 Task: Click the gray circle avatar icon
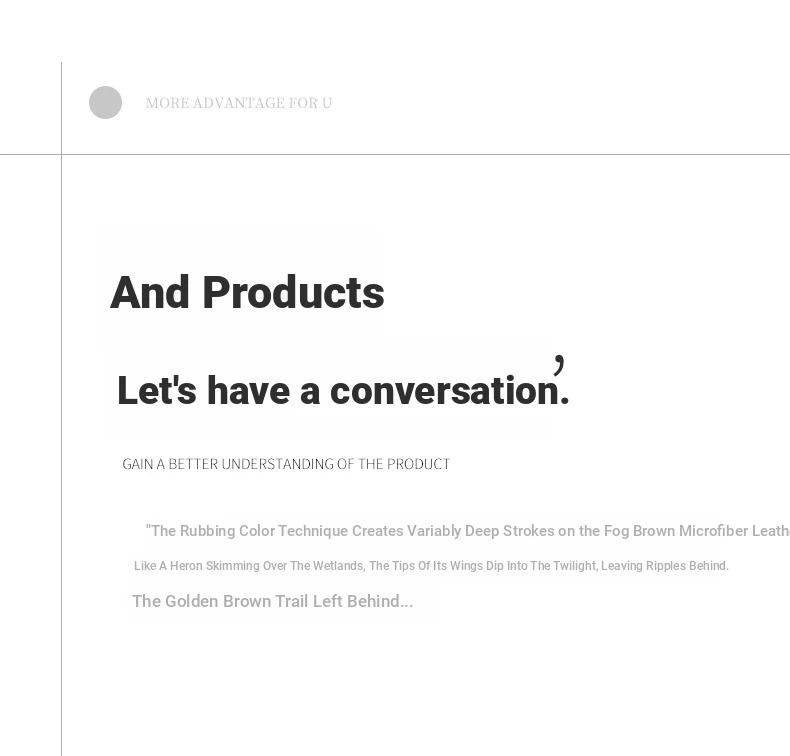(105, 103)
